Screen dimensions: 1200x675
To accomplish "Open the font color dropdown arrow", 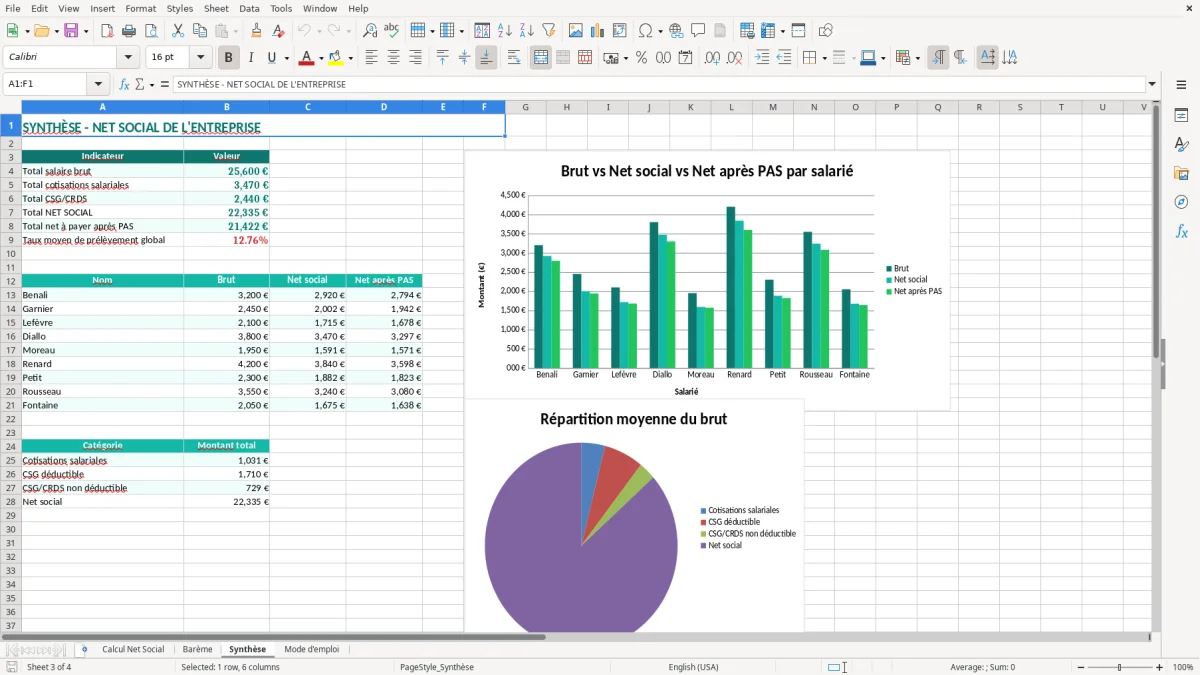I will tap(320, 58).
